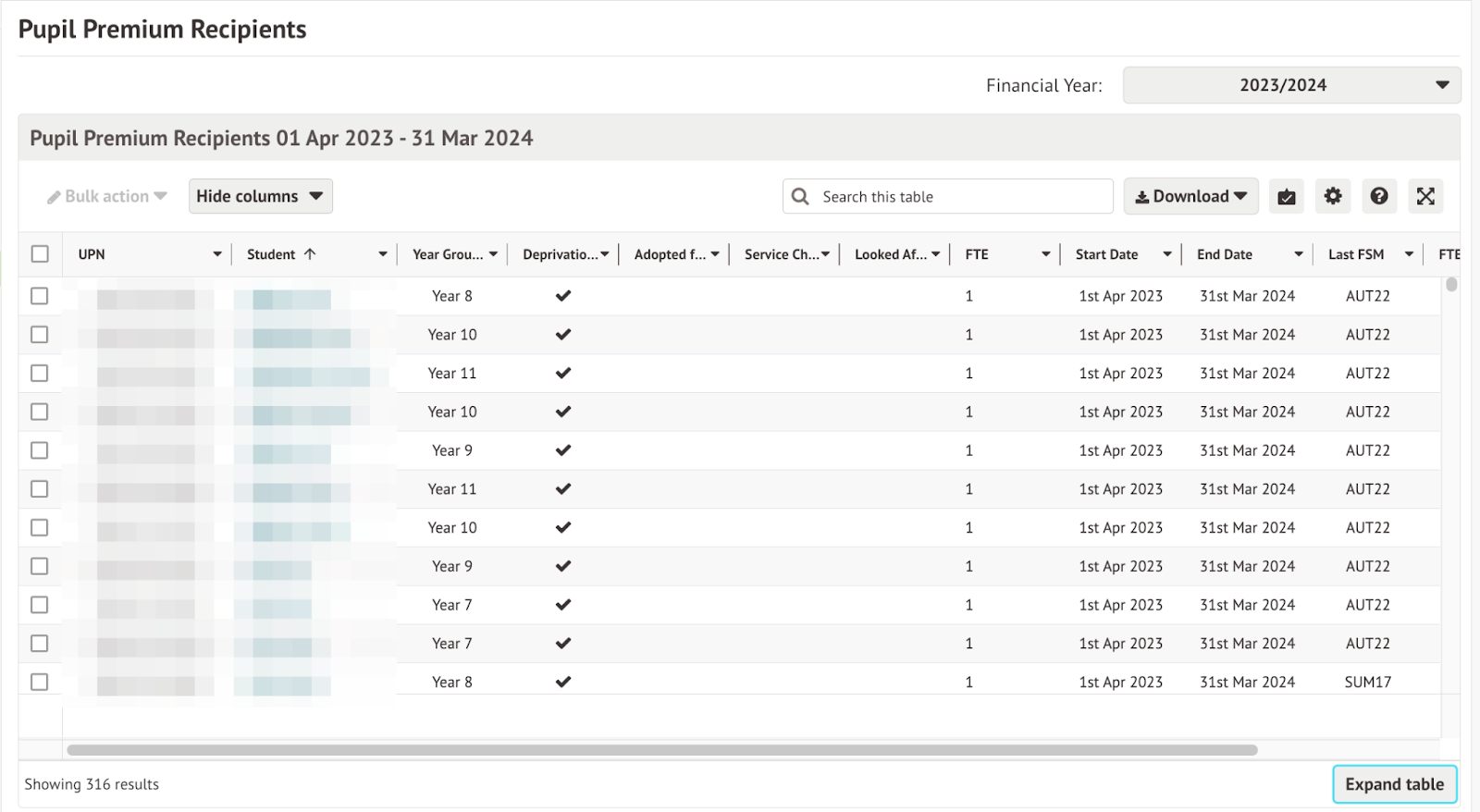Click the search magnifier icon
Image resolution: width=1480 pixels, height=812 pixels.
(801, 196)
